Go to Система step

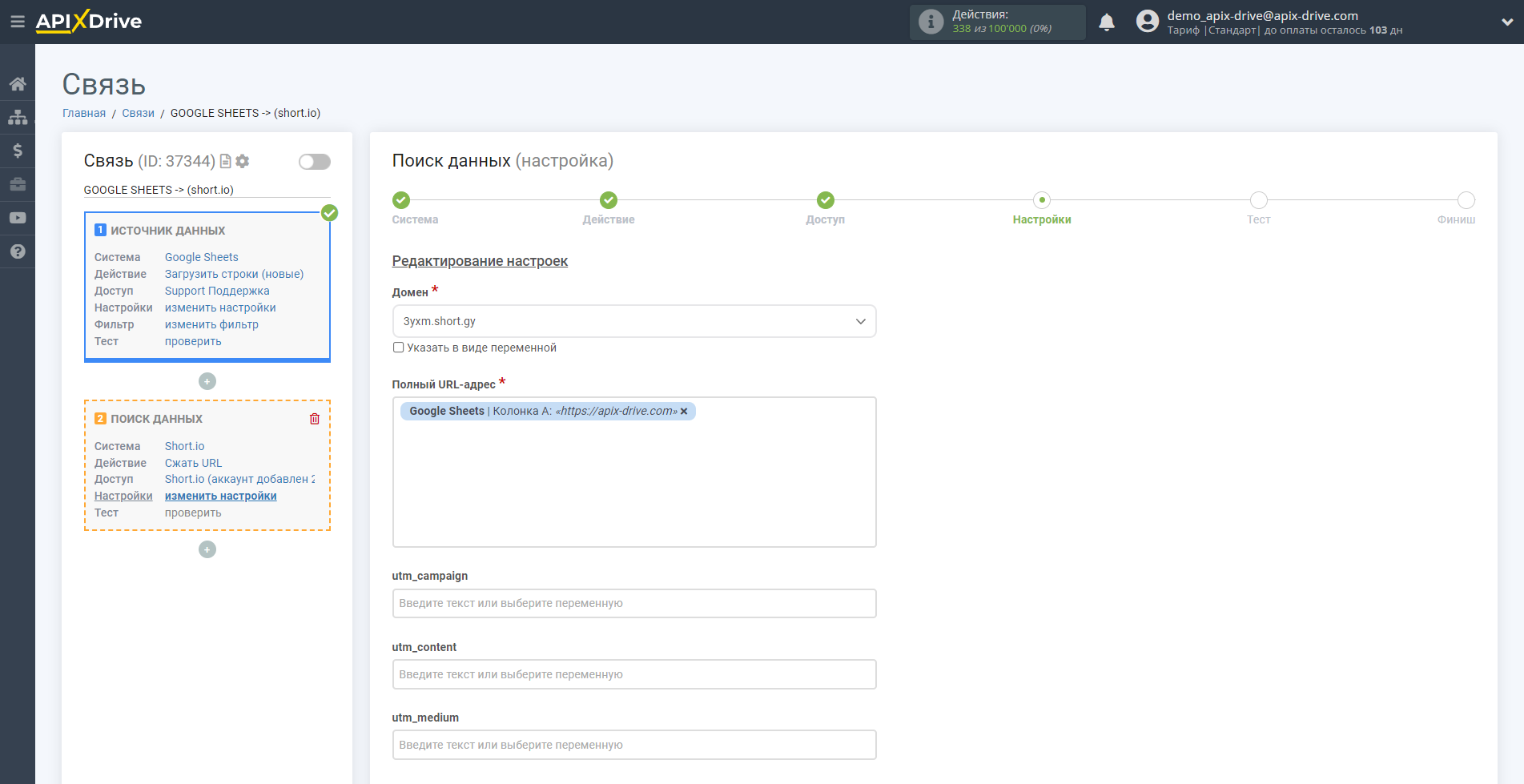pos(401,200)
